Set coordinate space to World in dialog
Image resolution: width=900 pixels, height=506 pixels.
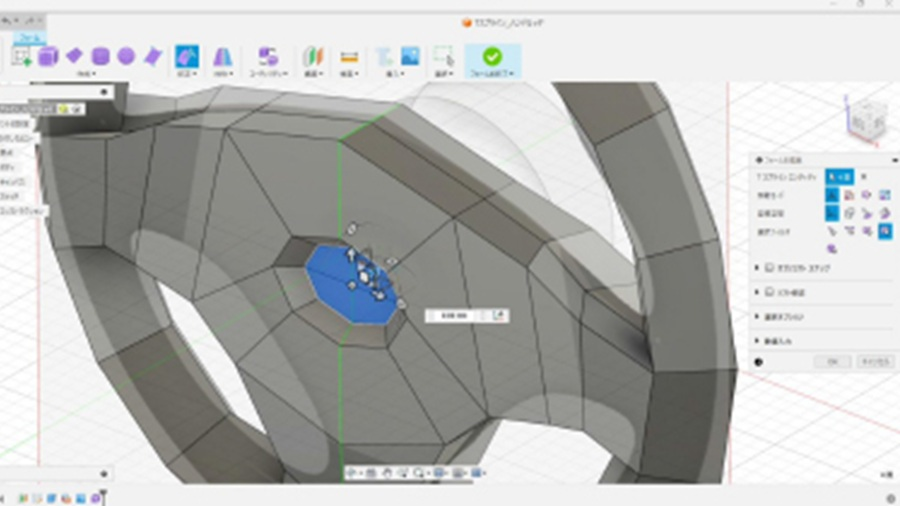click(832, 213)
